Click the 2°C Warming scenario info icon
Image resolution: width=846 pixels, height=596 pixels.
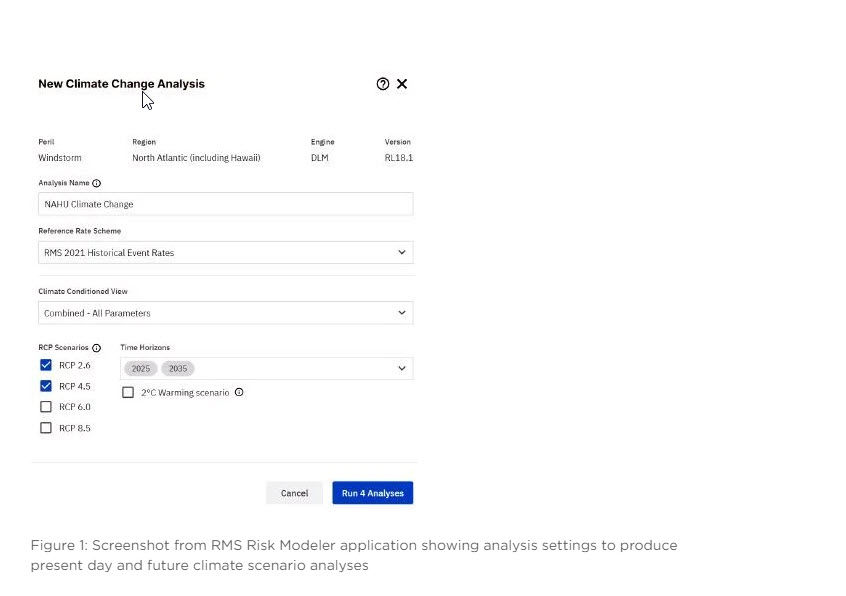pyautogui.click(x=239, y=392)
